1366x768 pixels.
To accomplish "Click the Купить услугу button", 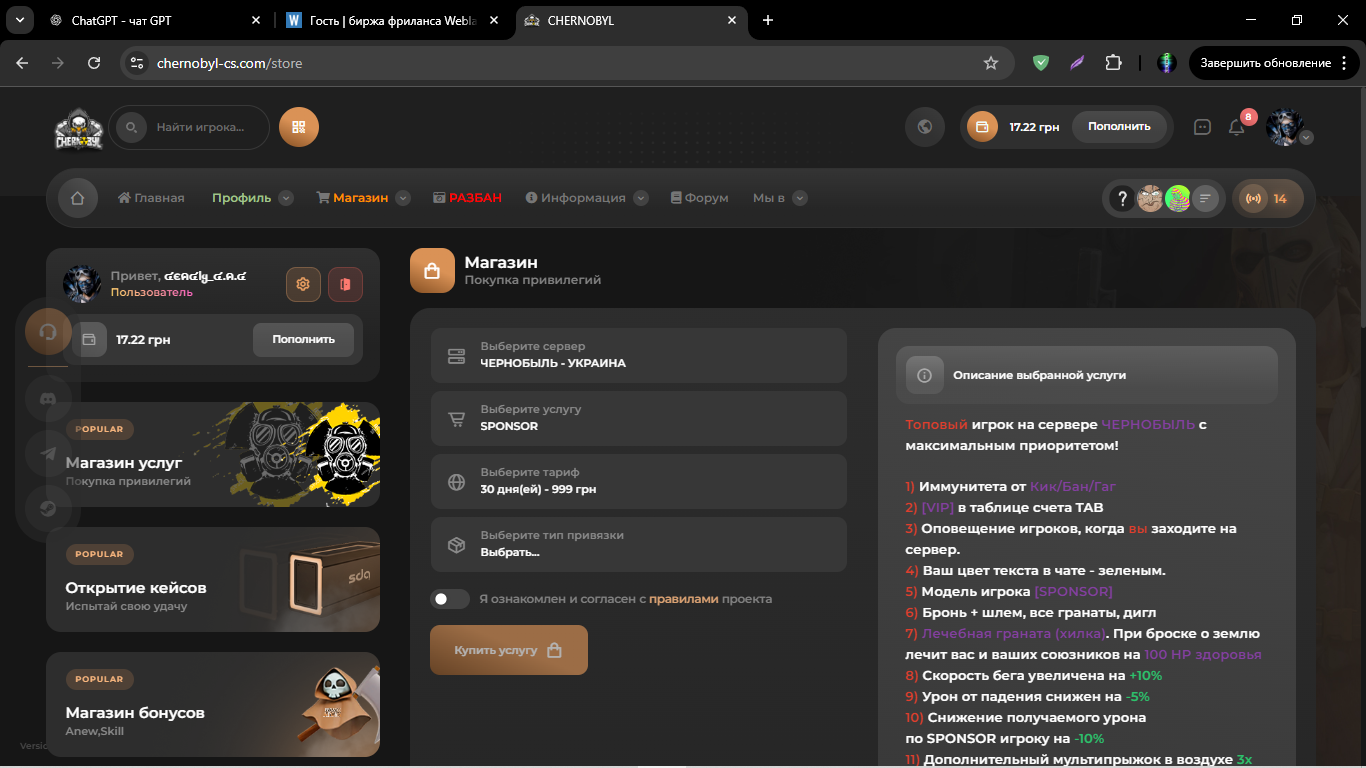I will tap(509, 650).
